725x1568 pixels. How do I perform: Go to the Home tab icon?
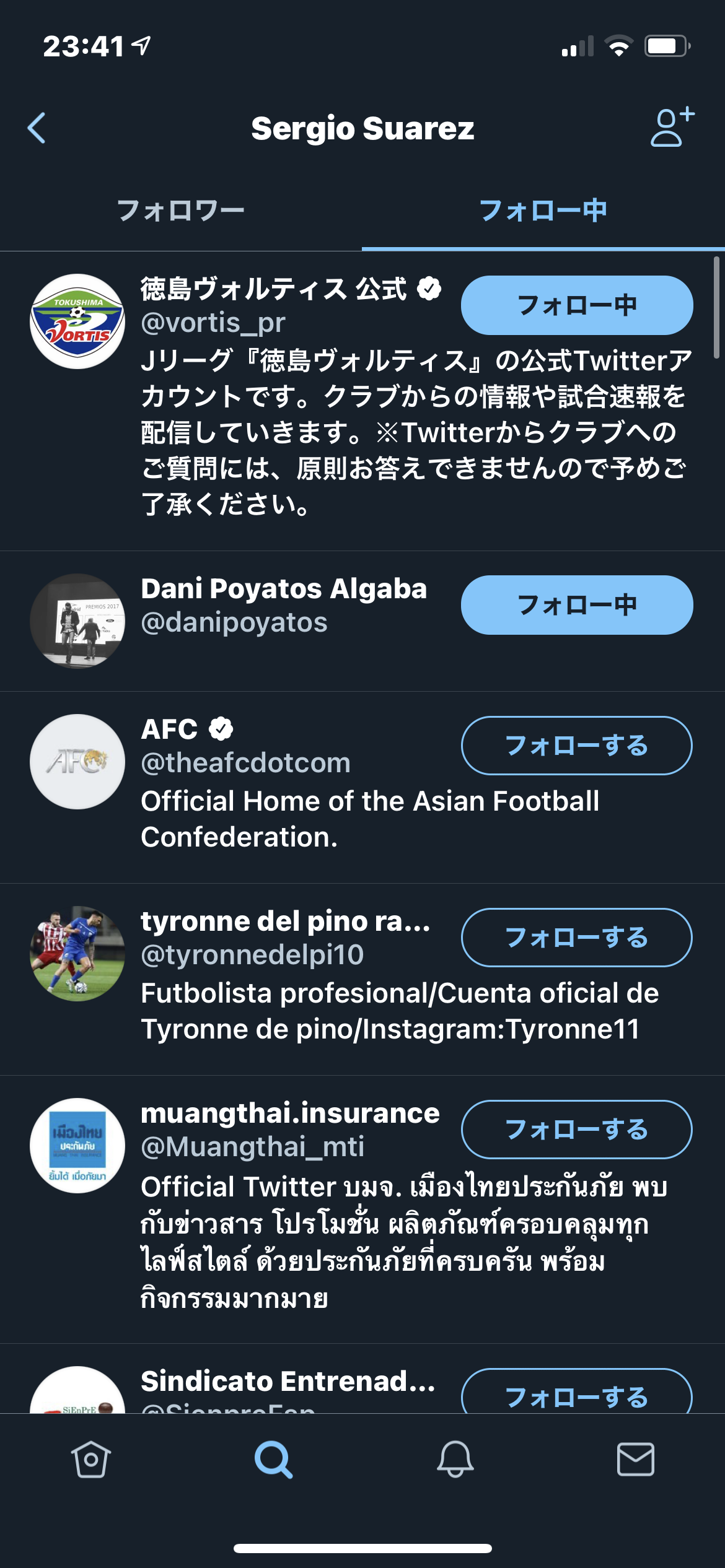click(x=91, y=1459)
